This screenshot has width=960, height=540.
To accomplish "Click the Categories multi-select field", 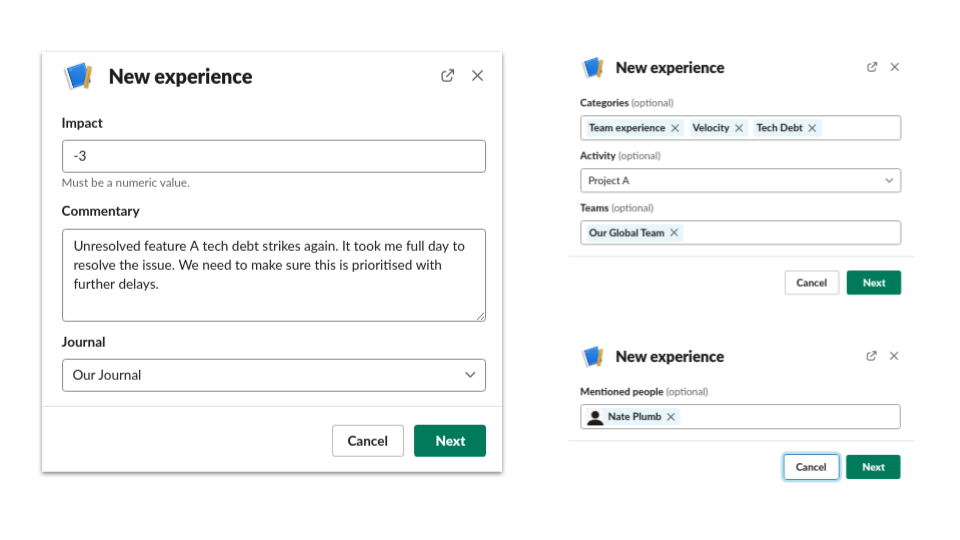I will click(740, 128).
